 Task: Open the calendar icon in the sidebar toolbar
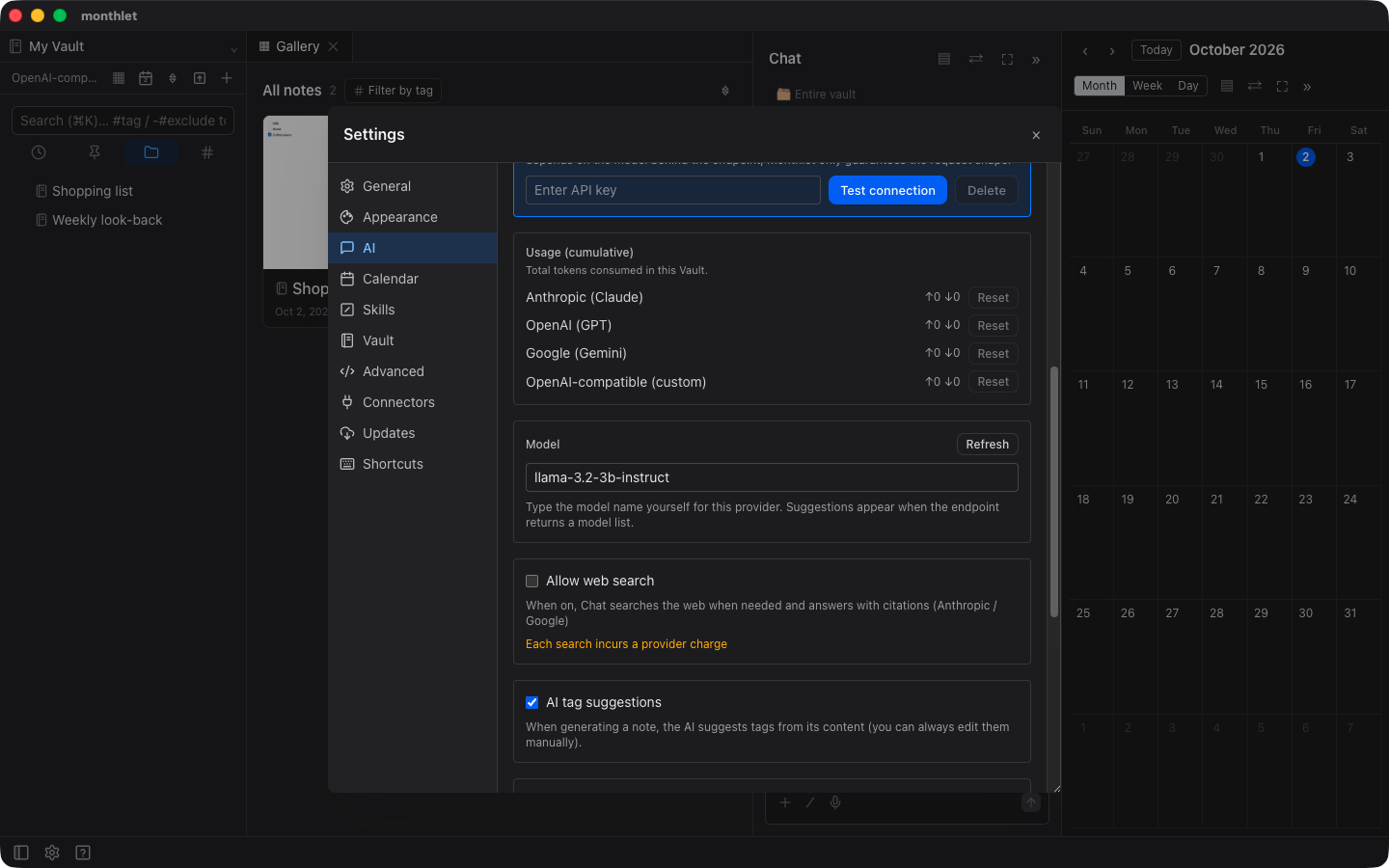146,78
